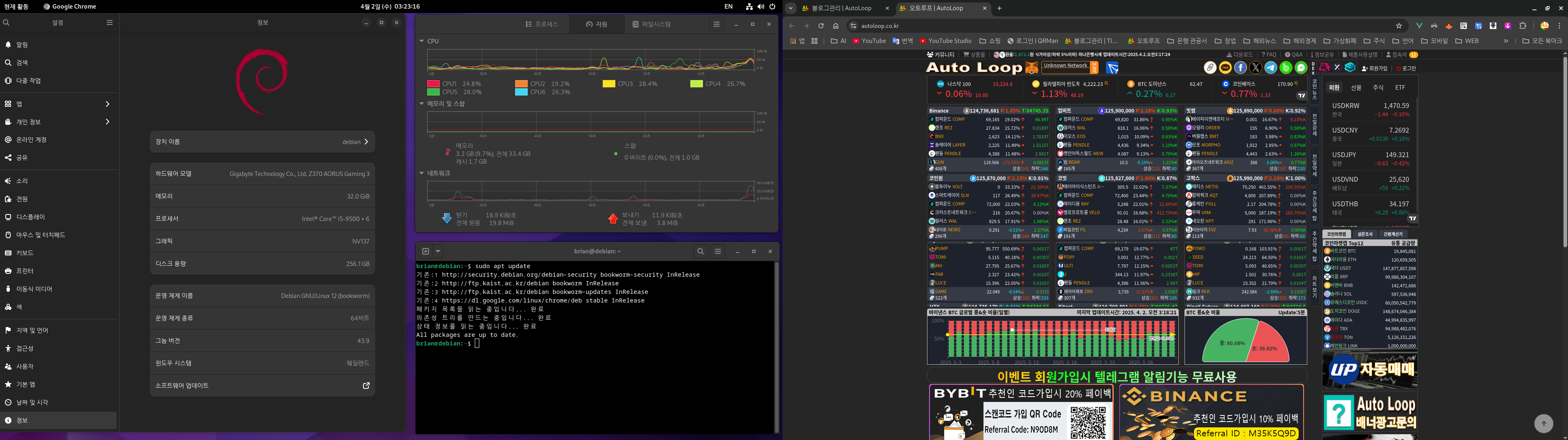Click scroll-to-top arrow button on page
Screen dimensions: 1568x440
[x=1543, y=423]
